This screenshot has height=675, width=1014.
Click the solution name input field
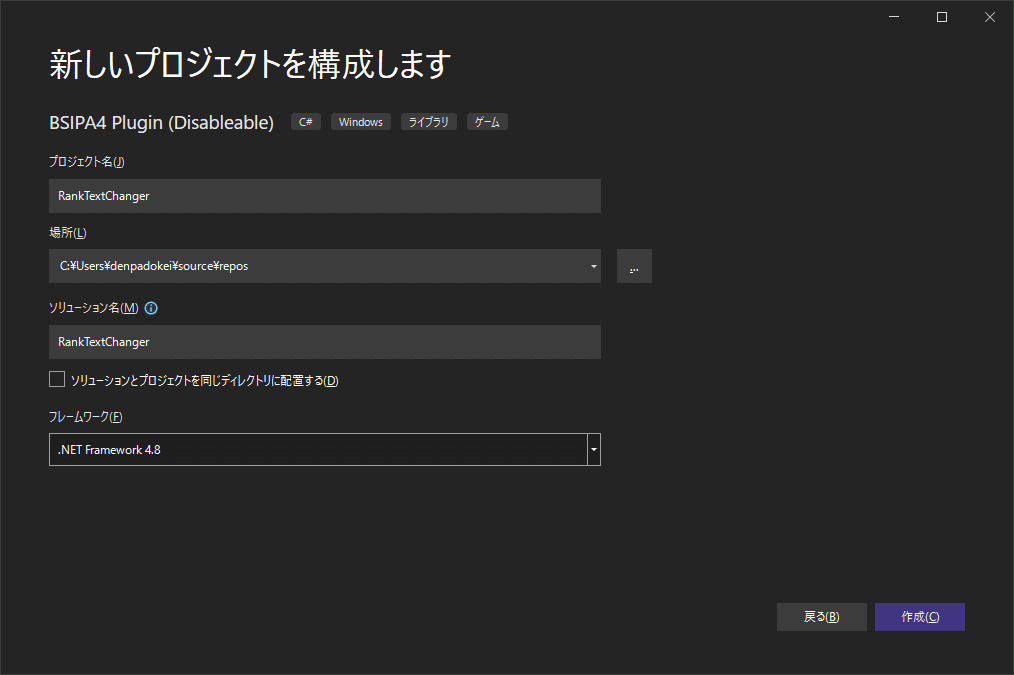tap(325, 342)
